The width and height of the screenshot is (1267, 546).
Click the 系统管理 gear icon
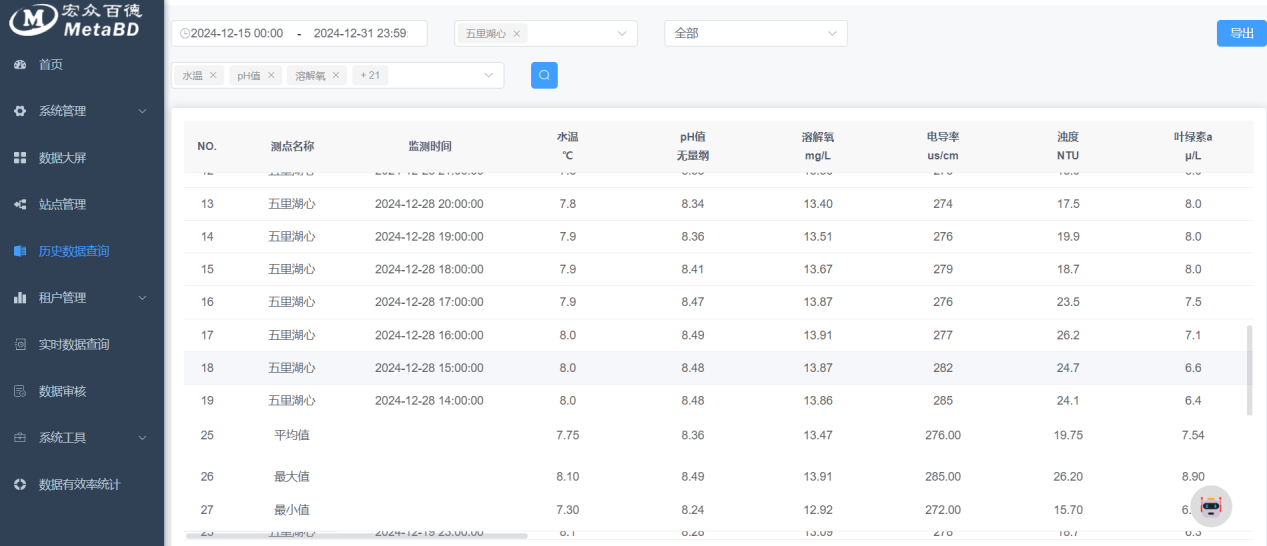coord(20,111)
